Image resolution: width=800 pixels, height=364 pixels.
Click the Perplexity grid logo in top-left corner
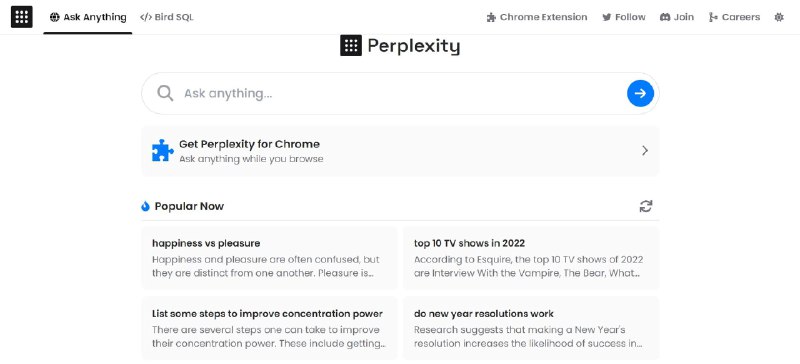21,17
